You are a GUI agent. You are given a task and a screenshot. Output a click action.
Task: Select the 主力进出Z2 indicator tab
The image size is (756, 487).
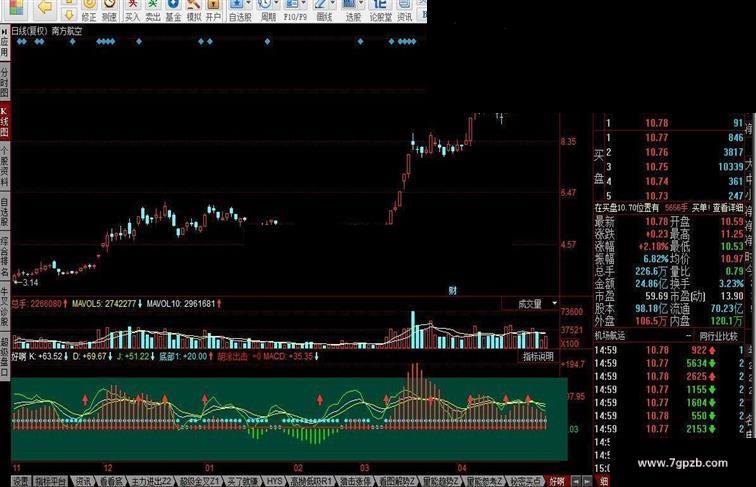151,481
